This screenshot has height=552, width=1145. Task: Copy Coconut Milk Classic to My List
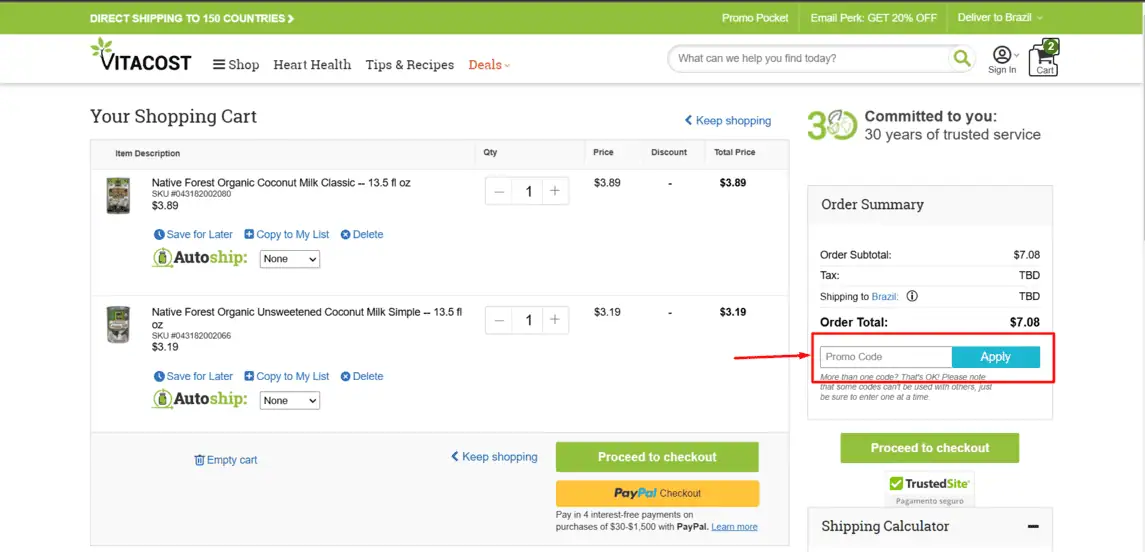tap(287, 234)
